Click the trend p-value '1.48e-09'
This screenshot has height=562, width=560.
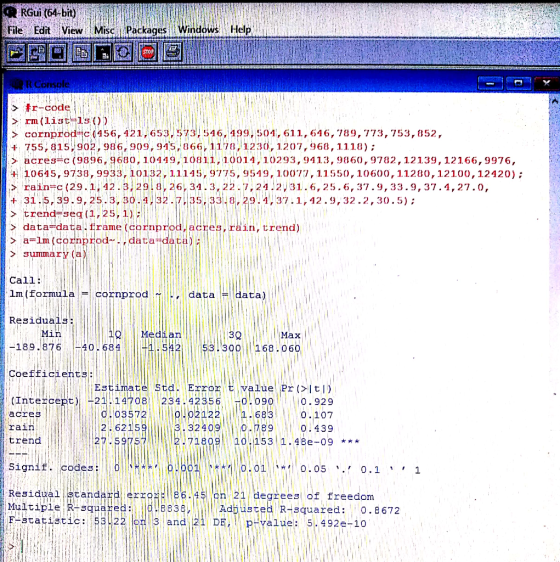pos(307,442)
